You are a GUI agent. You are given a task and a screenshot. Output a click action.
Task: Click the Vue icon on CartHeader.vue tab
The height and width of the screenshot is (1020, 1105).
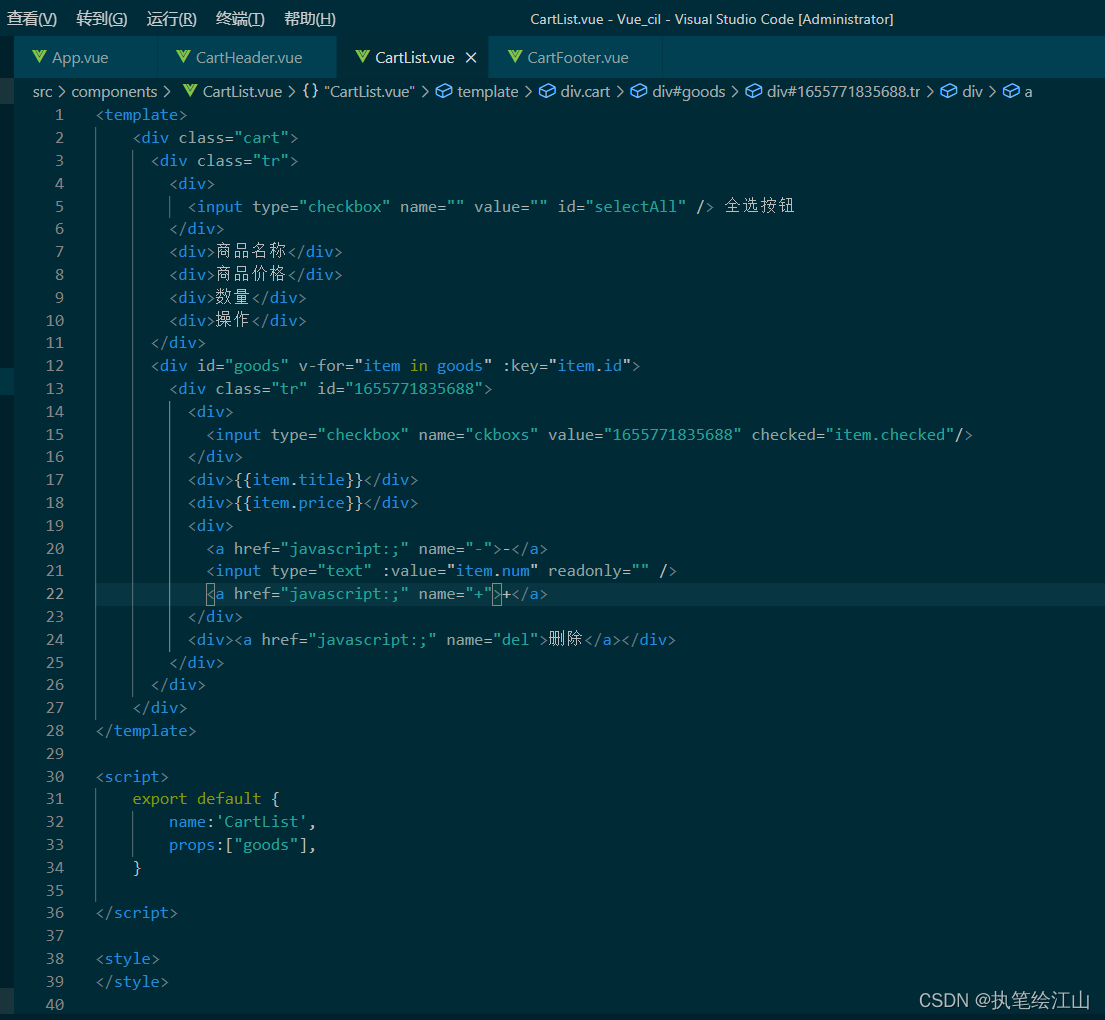pyautogui.click(x=183, y=57)
